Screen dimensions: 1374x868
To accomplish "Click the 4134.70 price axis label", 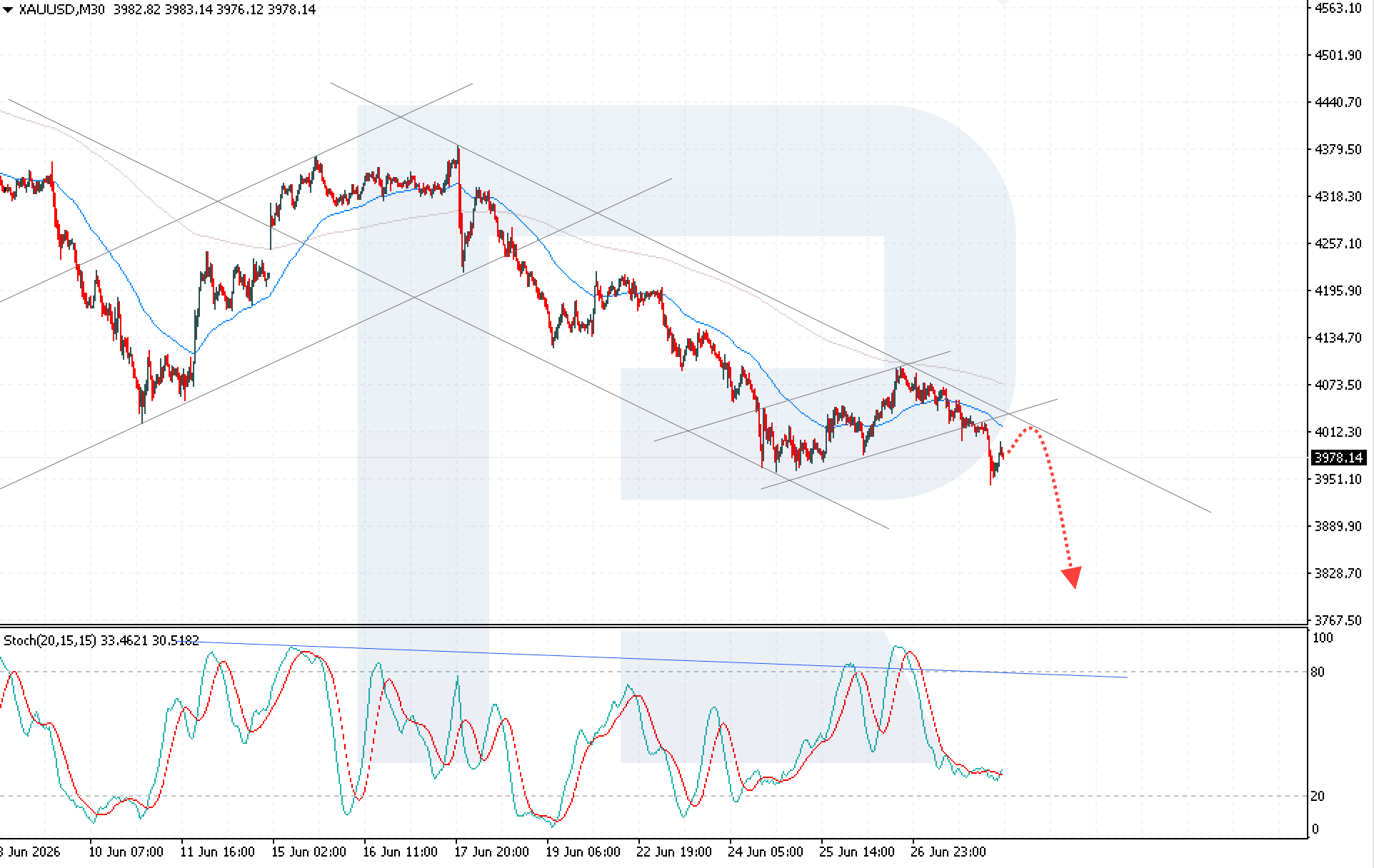I will [x=1338, y=338].
